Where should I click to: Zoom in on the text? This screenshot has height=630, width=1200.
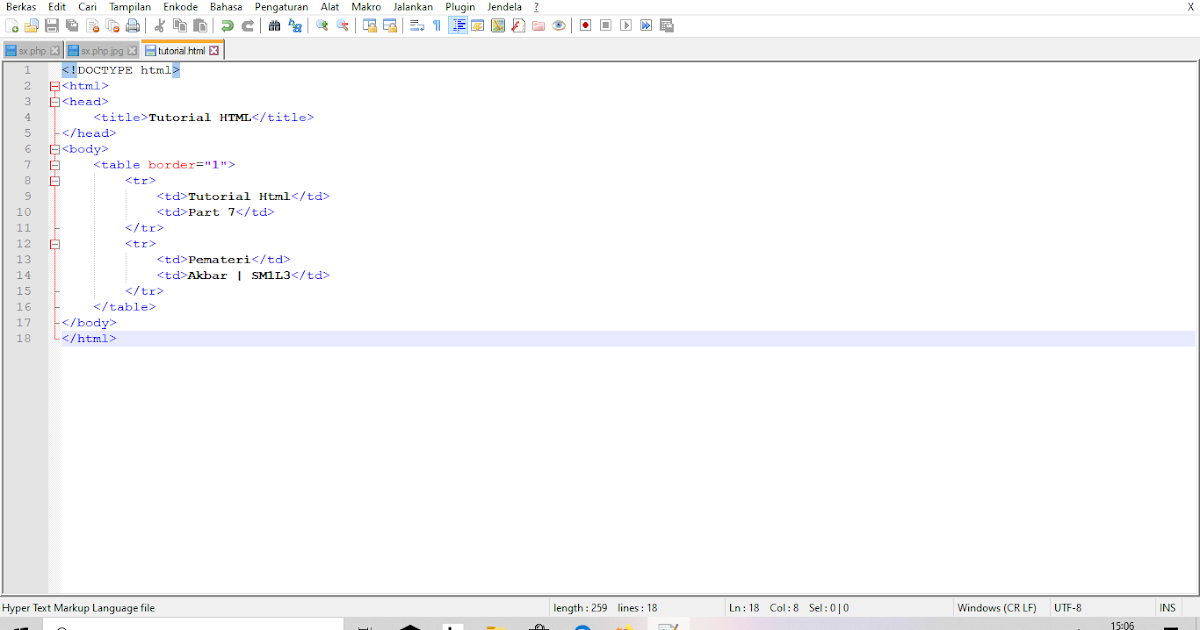tap(320, 25)
